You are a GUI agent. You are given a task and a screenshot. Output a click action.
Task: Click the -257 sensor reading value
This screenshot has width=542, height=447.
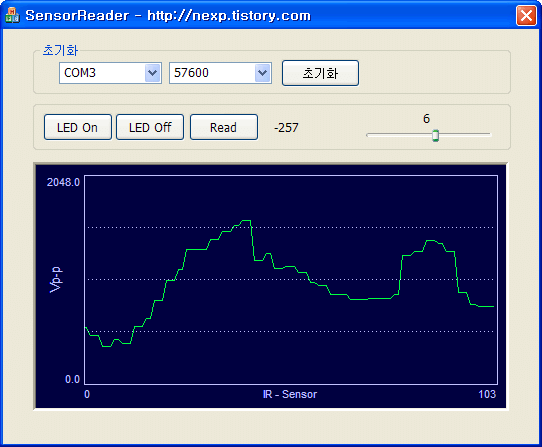(286, 128)
